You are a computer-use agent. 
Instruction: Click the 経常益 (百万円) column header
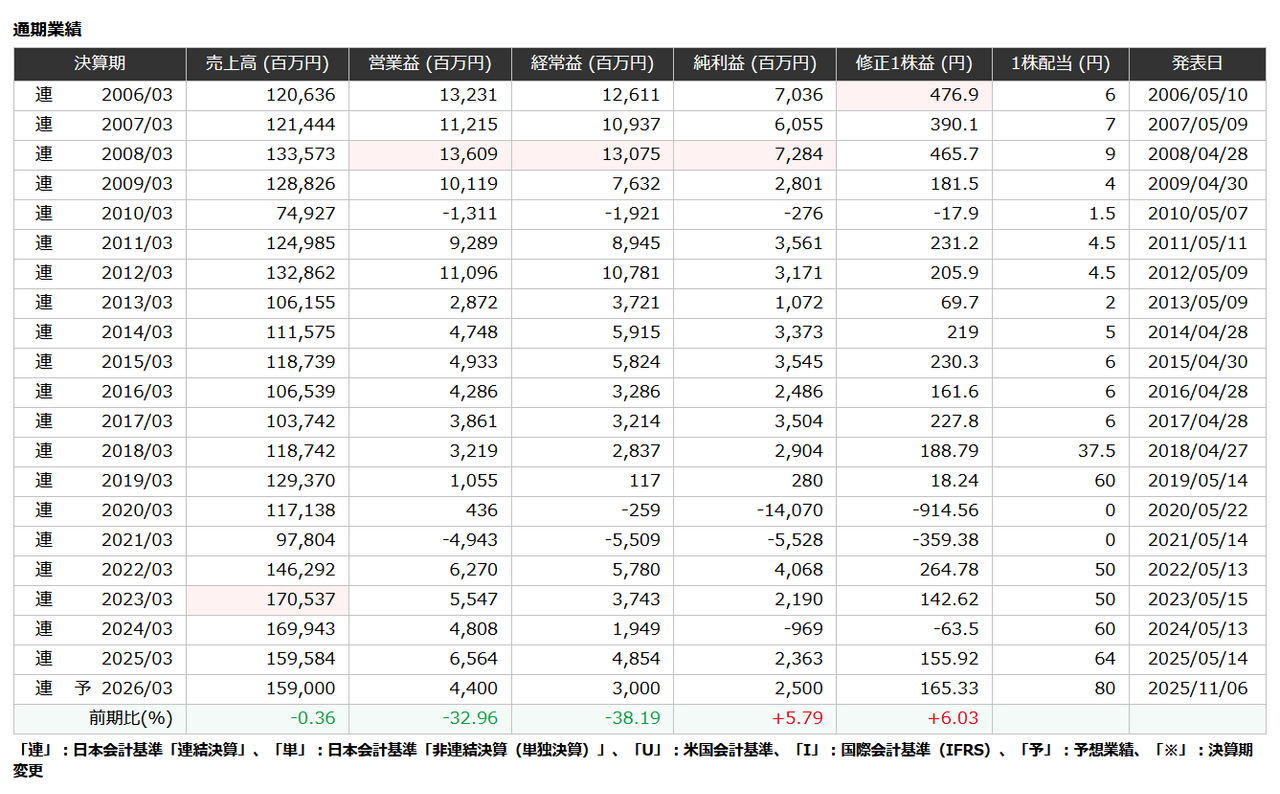(592, 64)
